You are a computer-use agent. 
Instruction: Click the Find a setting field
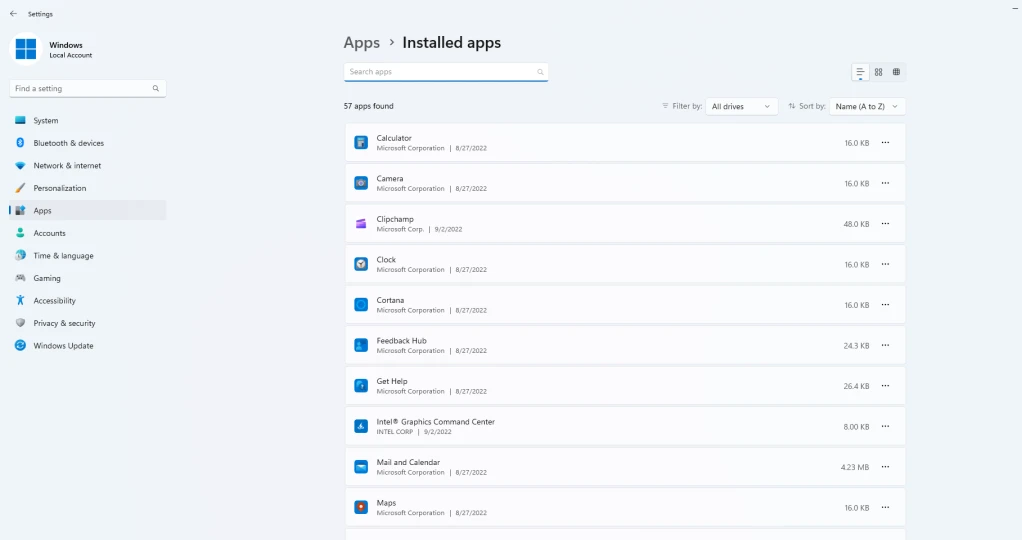click(x=88, y=89)
